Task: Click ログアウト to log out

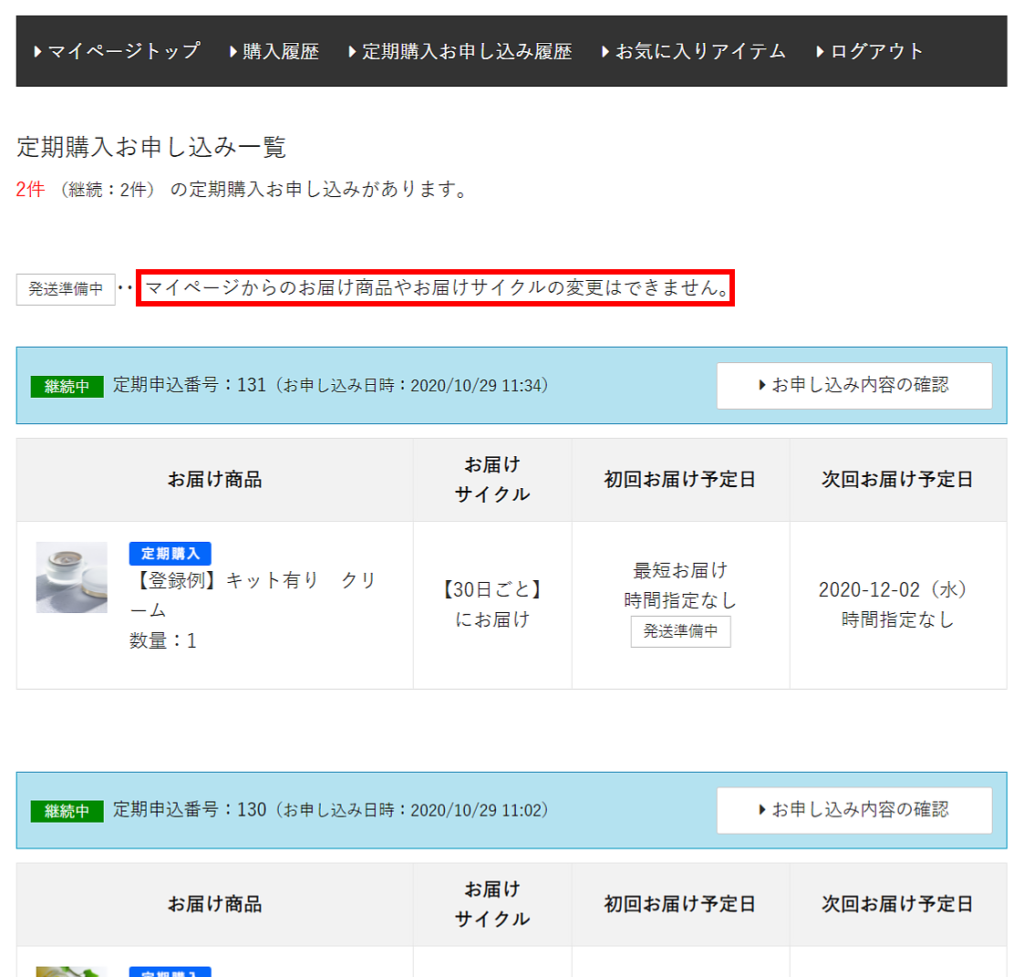Action: pyautogui.click(x=870, y=51)
